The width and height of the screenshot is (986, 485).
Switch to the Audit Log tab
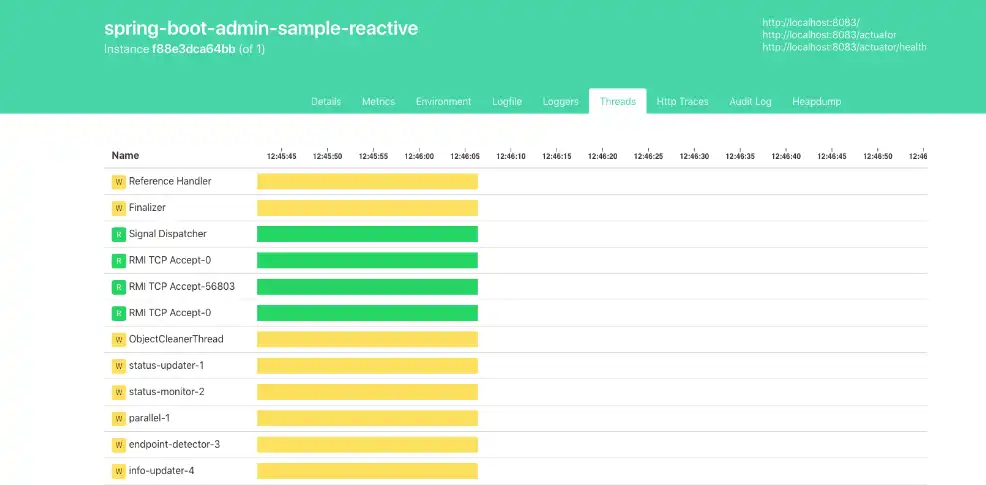[x=750, y=101]
